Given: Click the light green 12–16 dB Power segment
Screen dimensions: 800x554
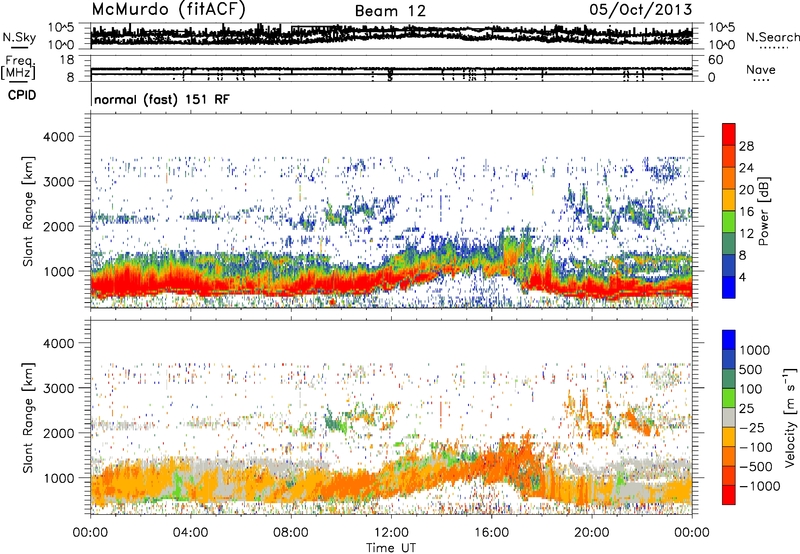Looking at the screenshot, I should pyautogui.click(x=729, y=222).
